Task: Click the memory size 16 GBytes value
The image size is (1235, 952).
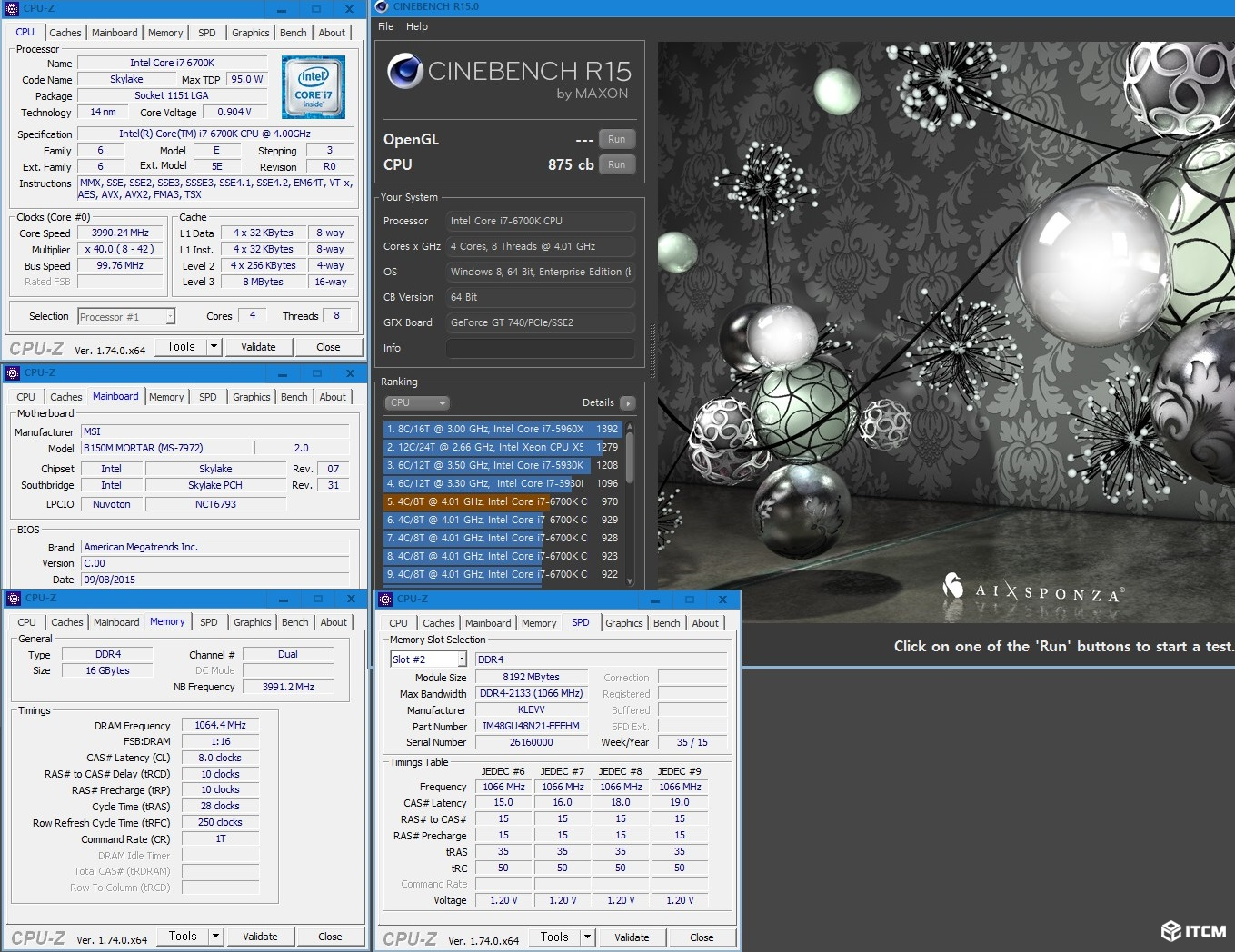Action: click(107, 670)
